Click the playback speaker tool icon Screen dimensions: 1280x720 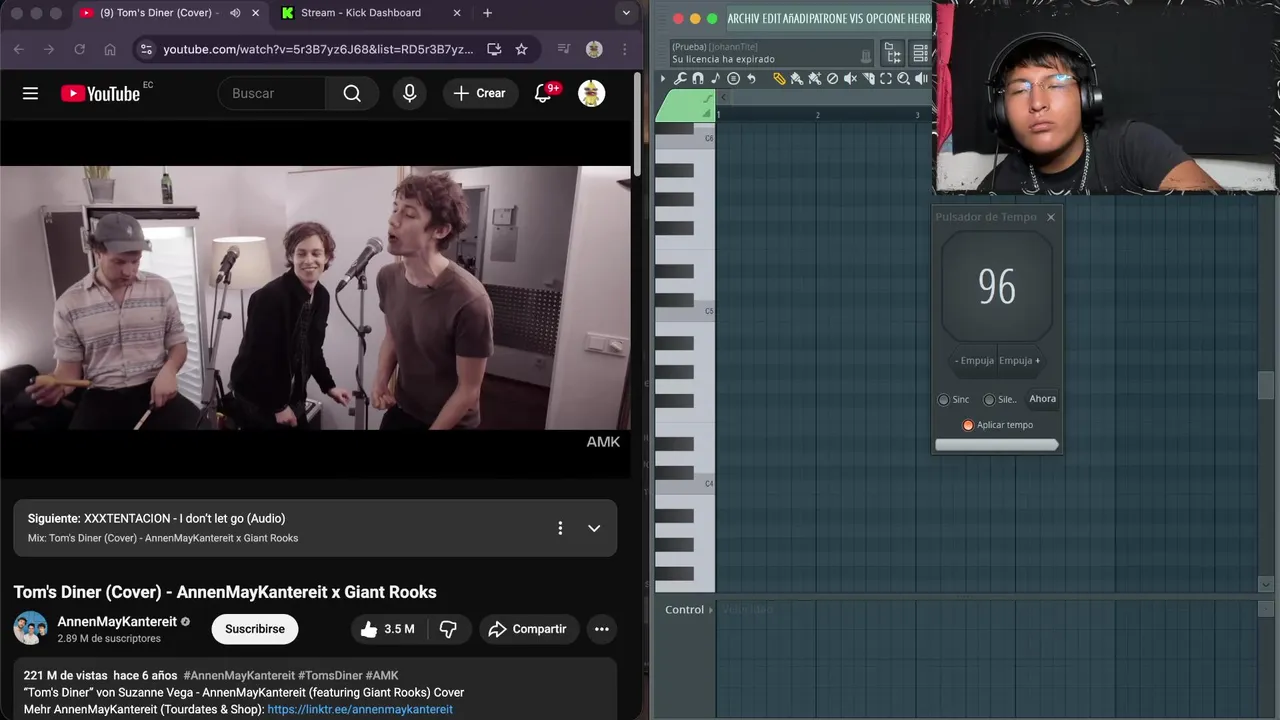coord(921,78)
